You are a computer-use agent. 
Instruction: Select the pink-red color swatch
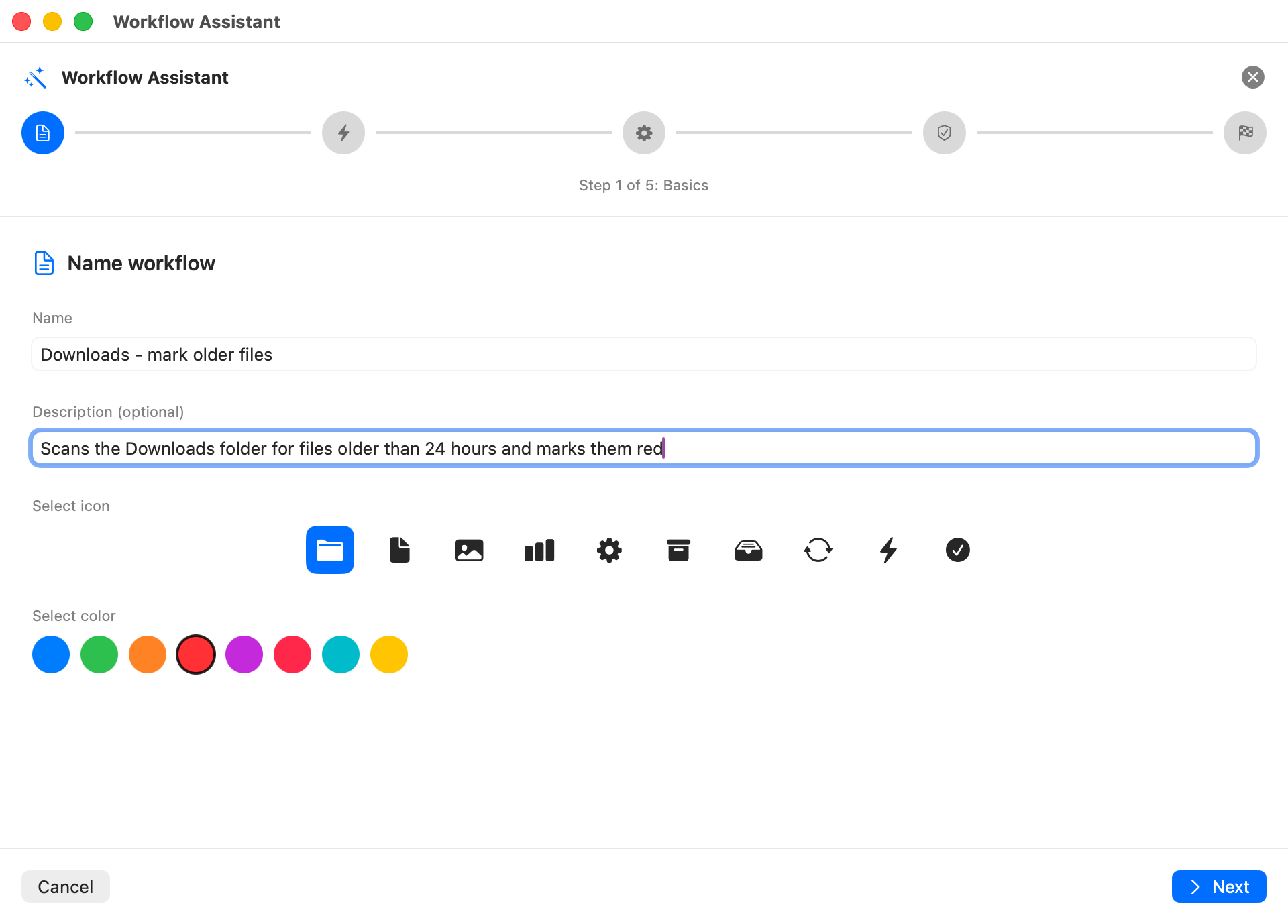coord(292,654)
